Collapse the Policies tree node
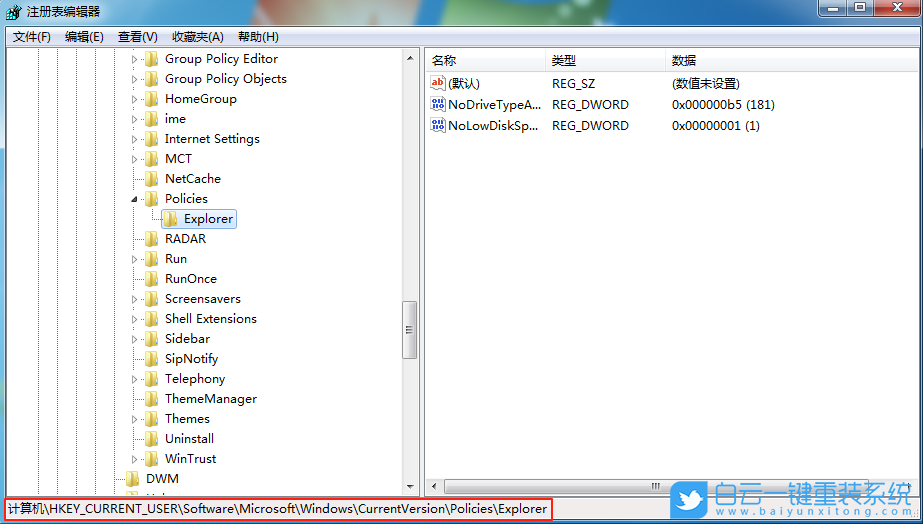This screenshot has width=923, height=524. (135, 199)
